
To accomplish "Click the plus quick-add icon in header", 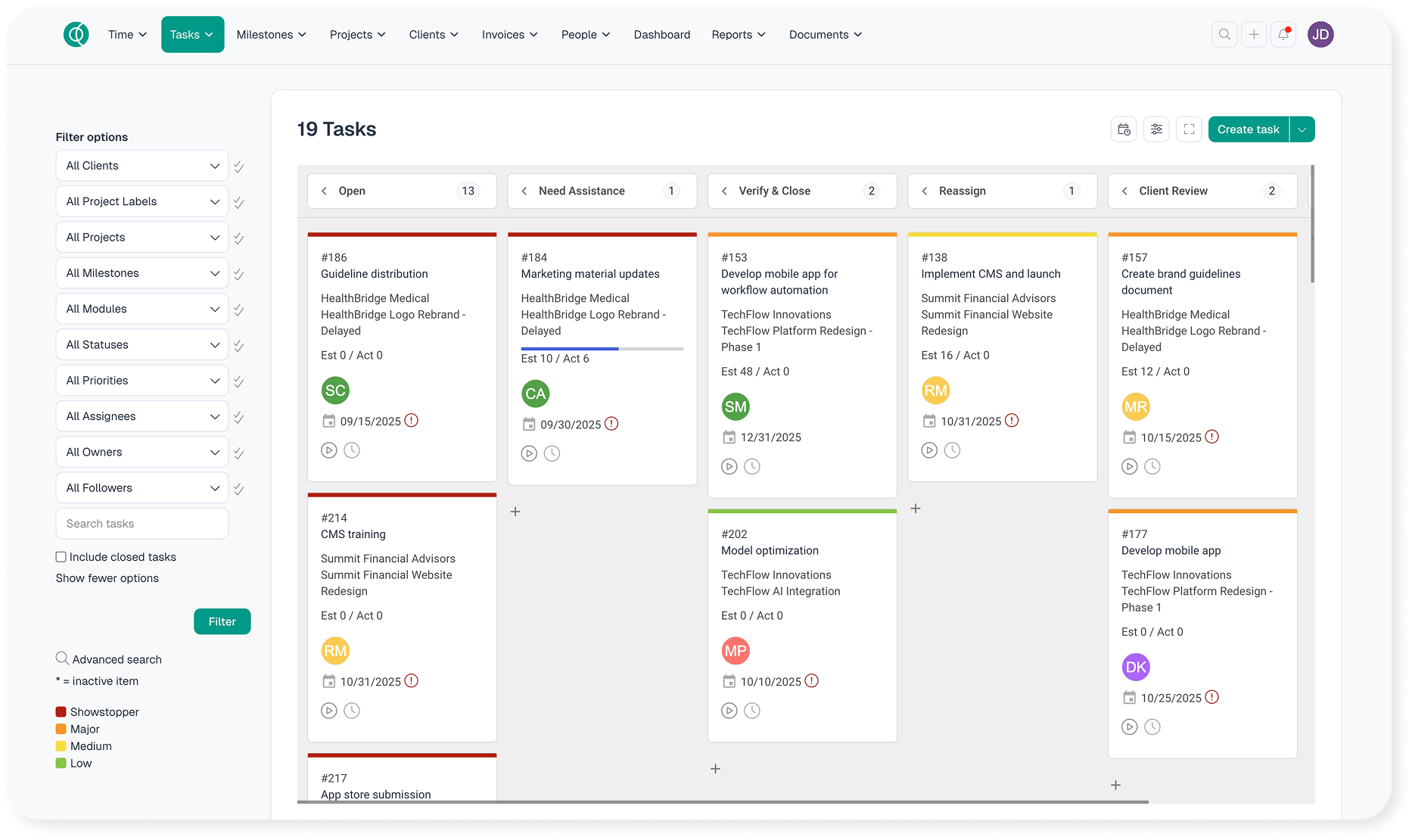I will tap(1254, 35).
